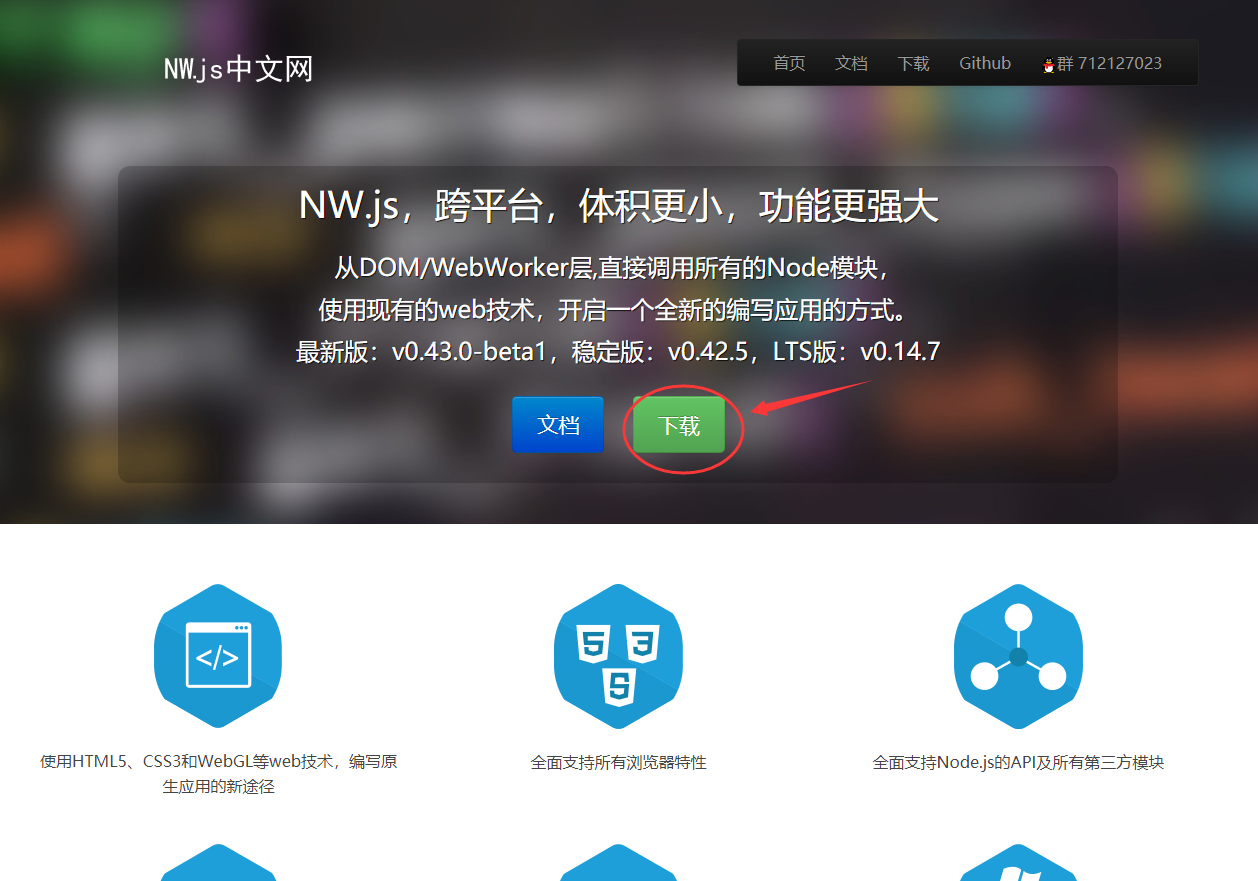Image resolution: width=1258 pixels, height=881 pixels.
Task: Open the Github navigation link
Action: point(984,62)
